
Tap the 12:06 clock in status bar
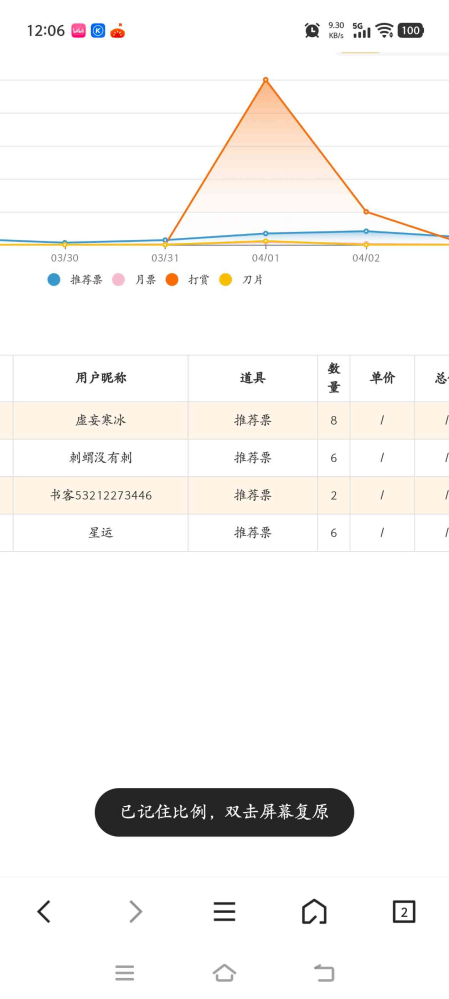[x=46, y=31]
